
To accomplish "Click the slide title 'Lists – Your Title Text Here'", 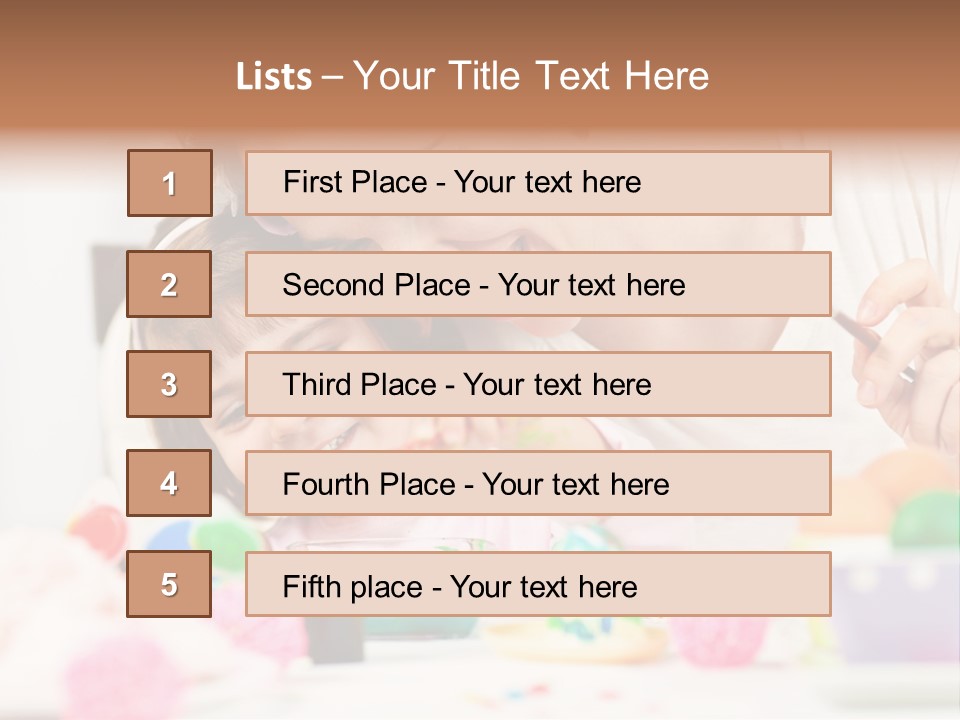I will (x=472, y=76).
